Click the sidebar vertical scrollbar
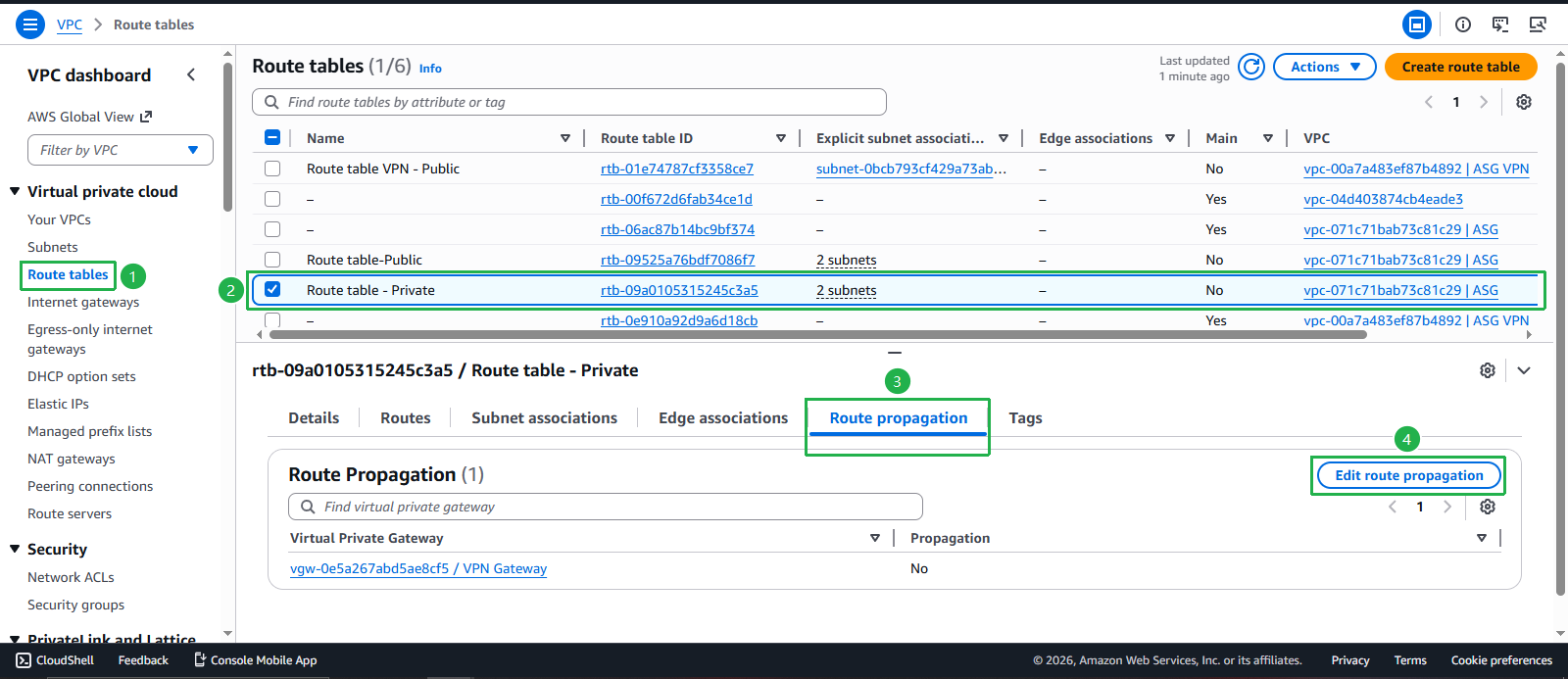1568x679 pixels. 227,137
